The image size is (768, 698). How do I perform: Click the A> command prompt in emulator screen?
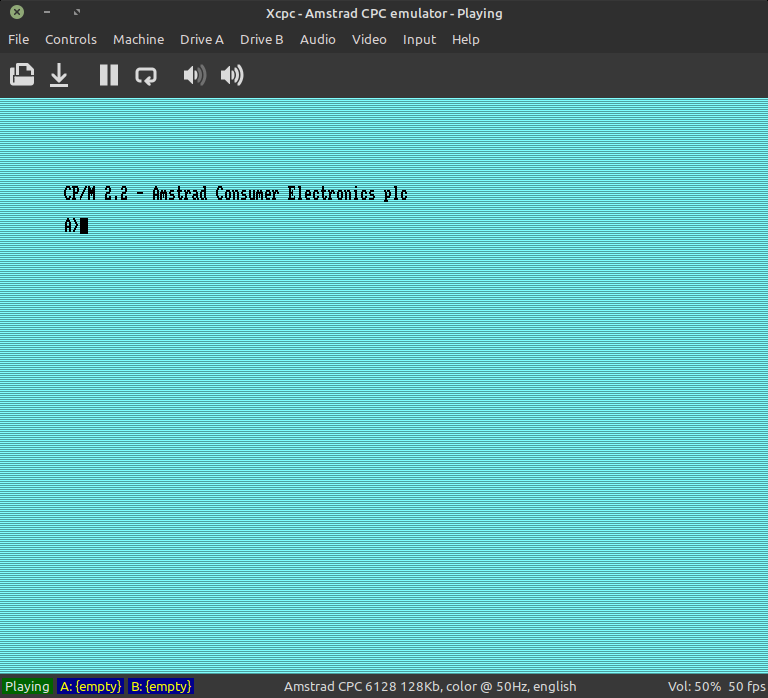(72, 225)
